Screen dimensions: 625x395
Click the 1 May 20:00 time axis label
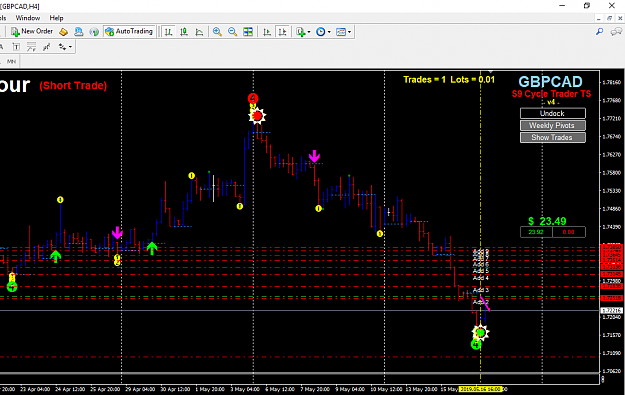coord(210,389)
